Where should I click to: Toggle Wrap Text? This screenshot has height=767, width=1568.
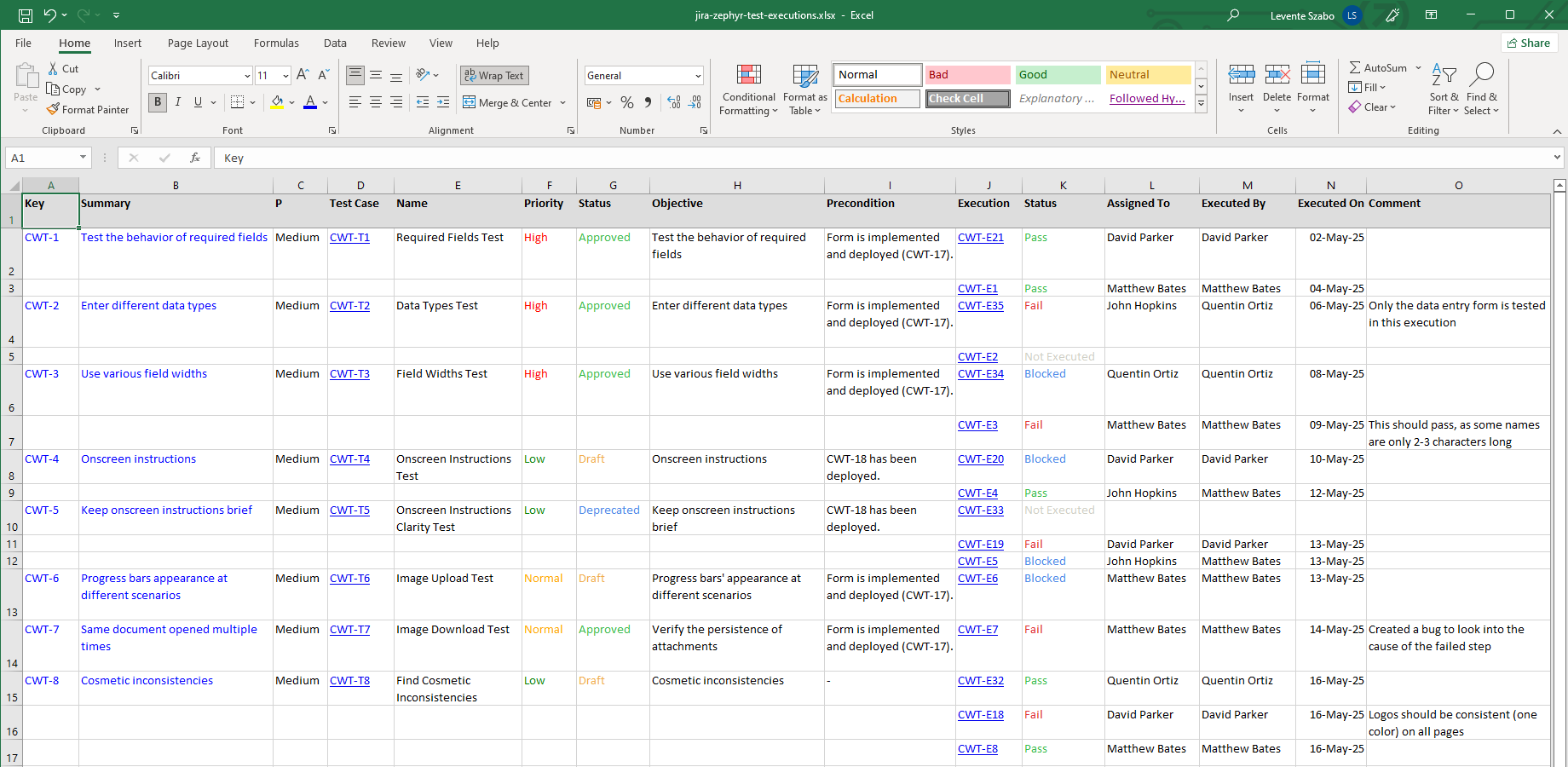pos(494,75)
